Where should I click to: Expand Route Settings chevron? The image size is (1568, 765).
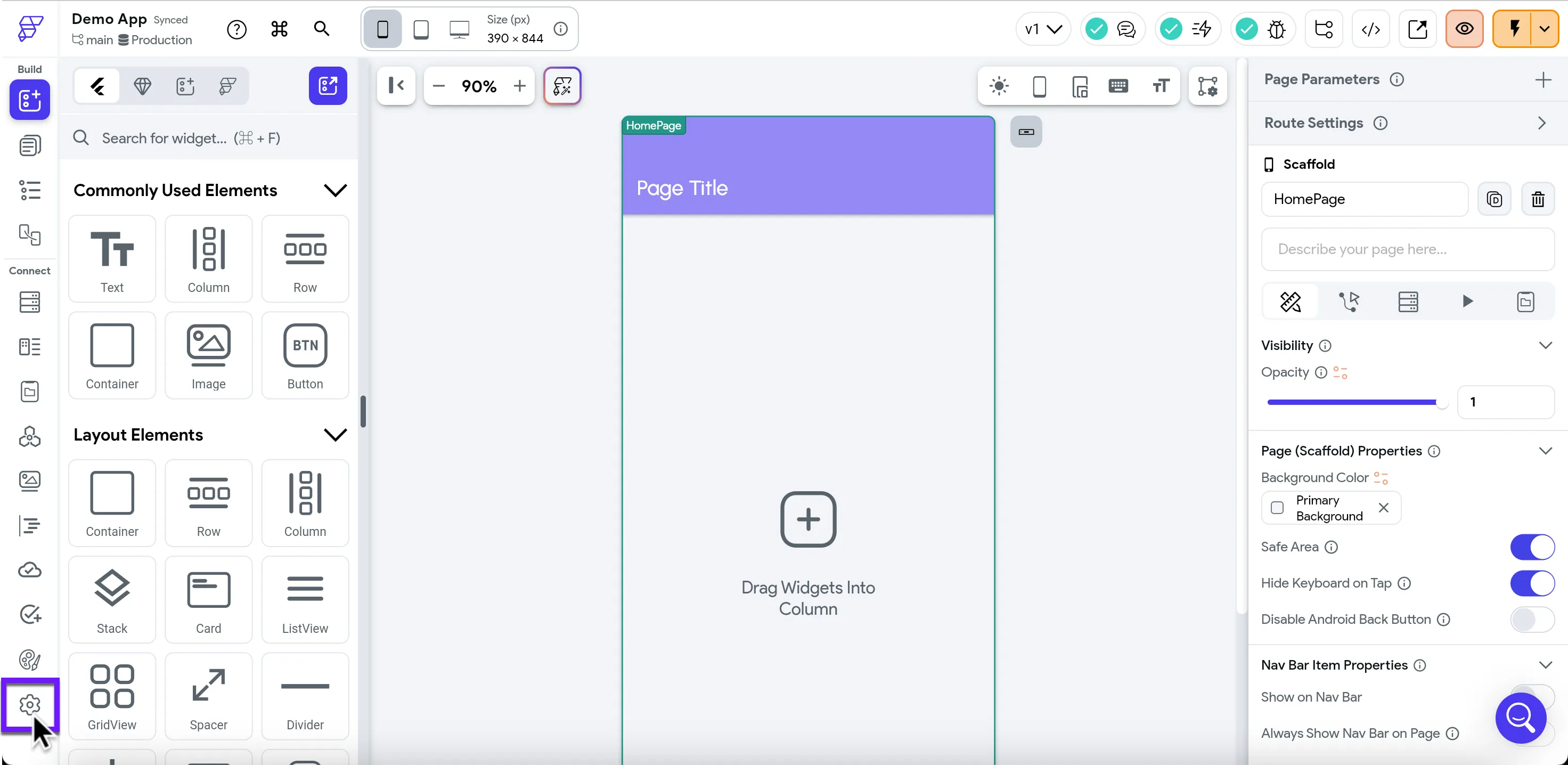1541,123
